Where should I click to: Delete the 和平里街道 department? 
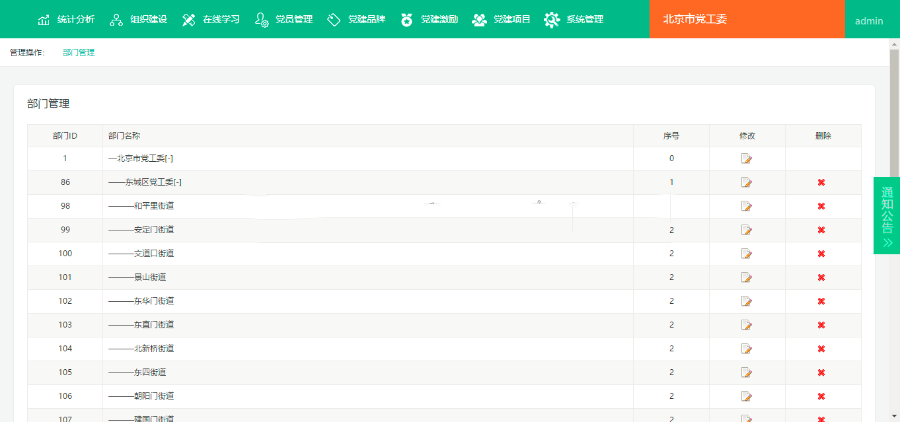coord(821,206)
